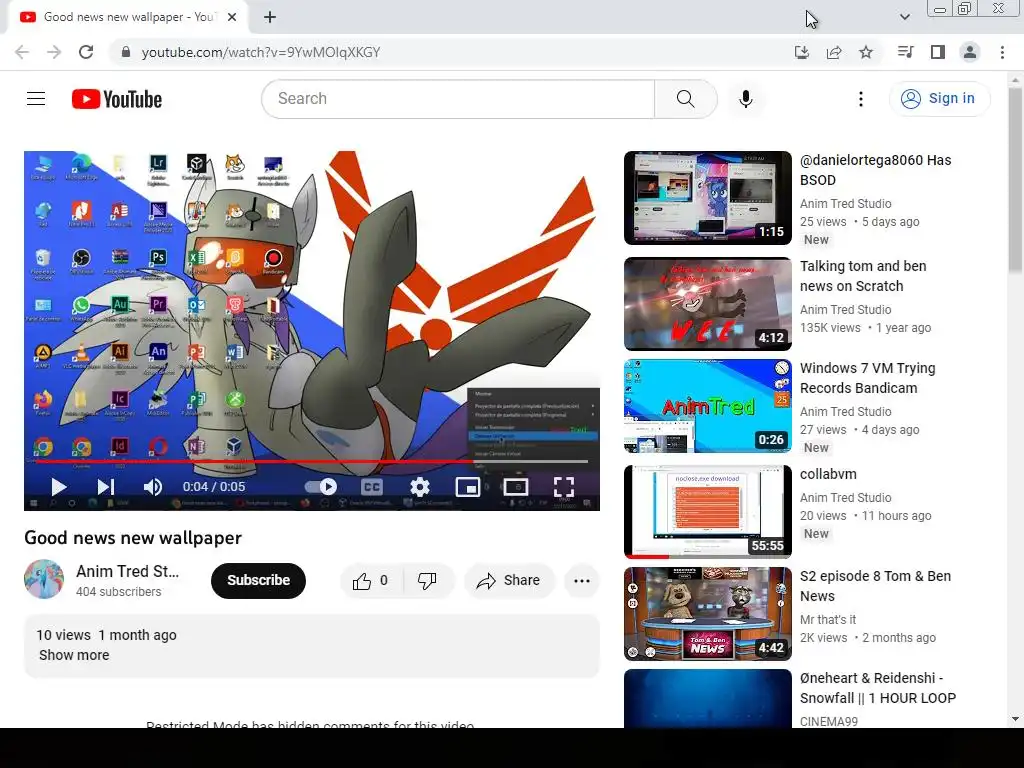This screenshot has width=1024, height=768.
Task: Open YouTube settings three-dot menu
Action: point(861,99)
